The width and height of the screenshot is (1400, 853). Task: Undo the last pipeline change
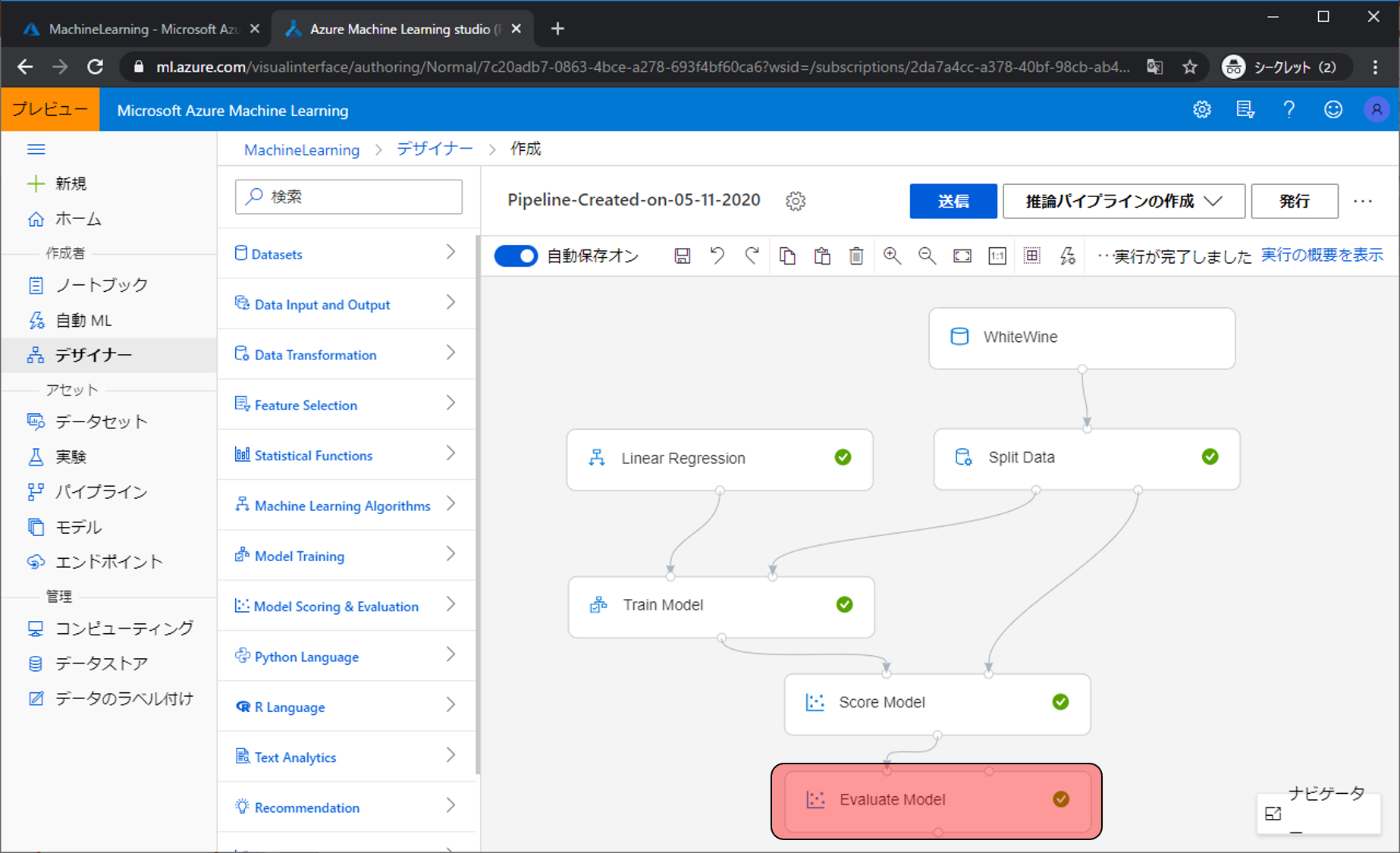pyautogui.click(x=717, y=256)
